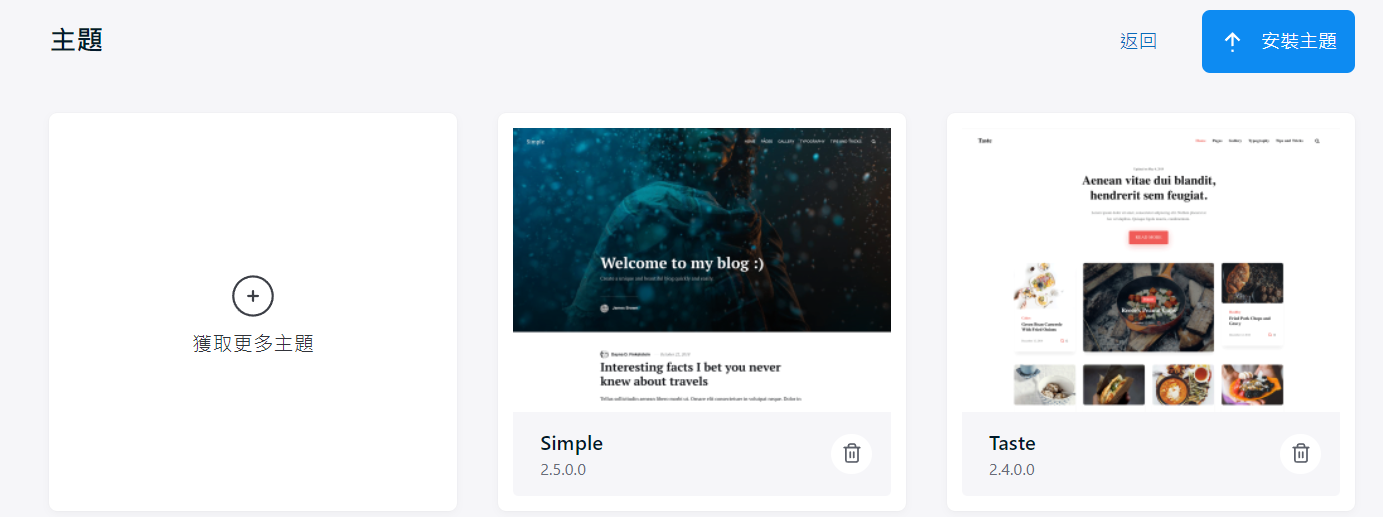Open the 獲取更多主題 text link
Image resolution: width=1383 pixels, height=517 pixels.
pyautogui.click(x=253, y=344)
